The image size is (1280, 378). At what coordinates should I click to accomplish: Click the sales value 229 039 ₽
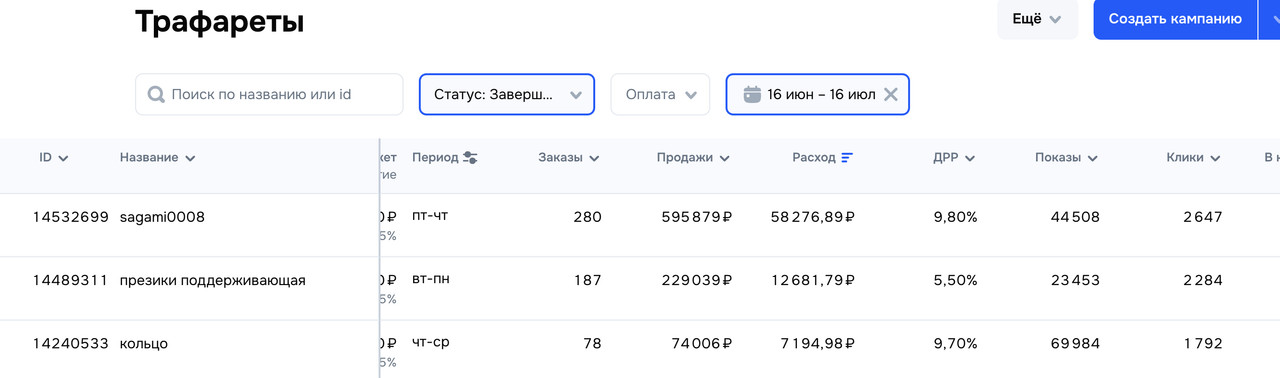coord(697,281)
